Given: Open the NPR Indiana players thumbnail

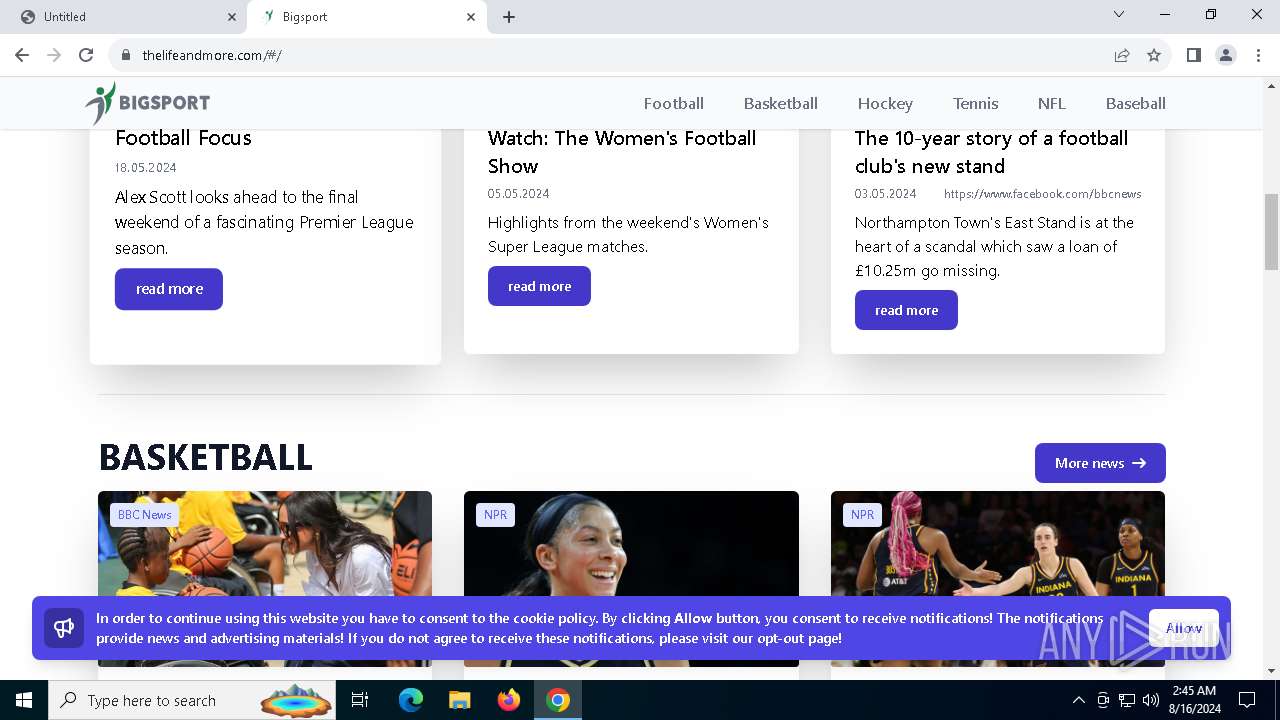Looking at the screenshot, I should coord(998,578).
